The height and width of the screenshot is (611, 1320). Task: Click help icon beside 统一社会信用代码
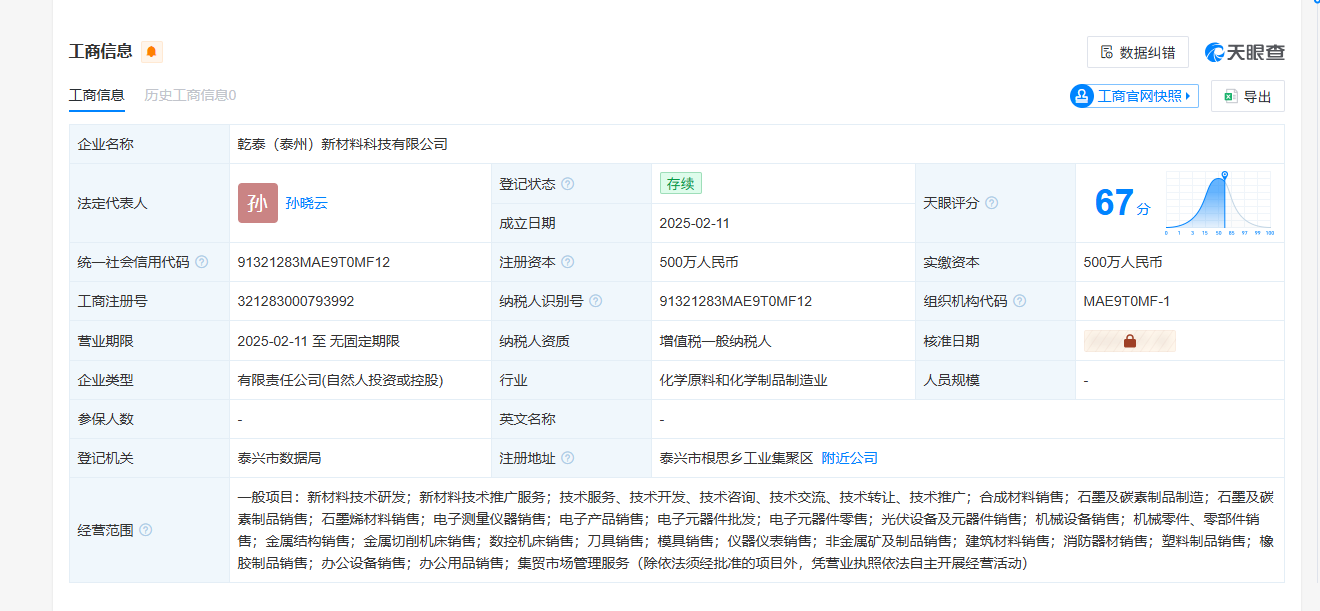[202, 262]
